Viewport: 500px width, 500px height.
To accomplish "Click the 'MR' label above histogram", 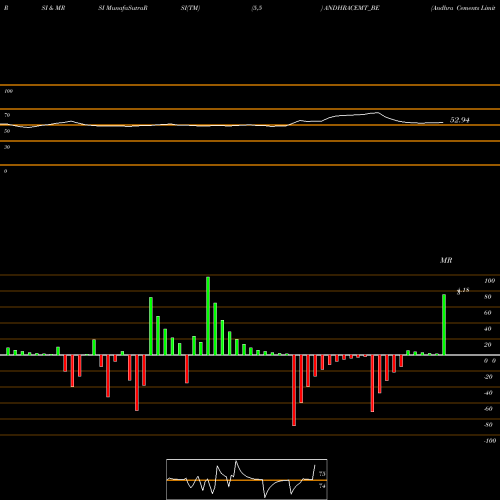I will (446, 260).
